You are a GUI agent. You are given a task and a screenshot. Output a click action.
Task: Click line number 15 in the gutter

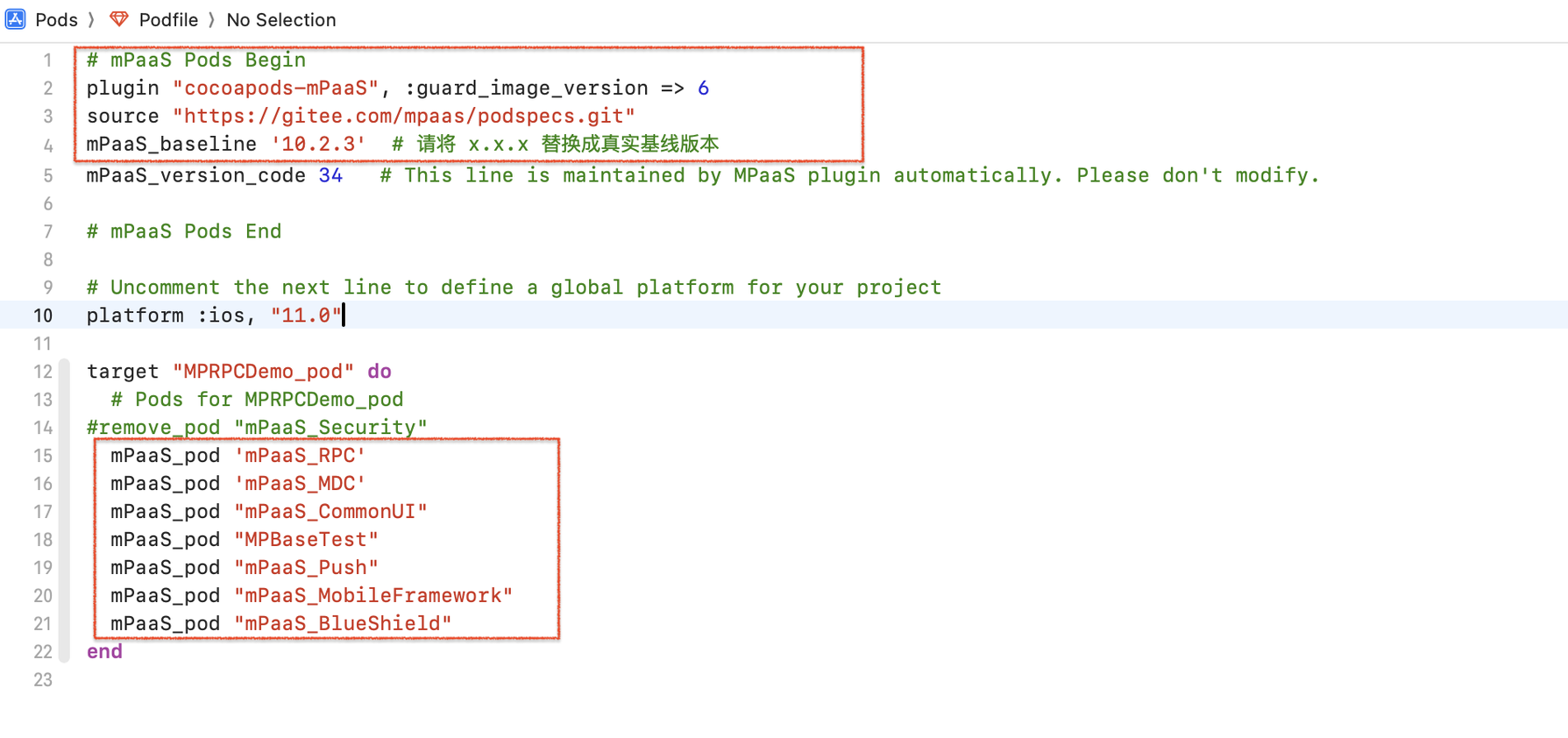click(43, 456)
